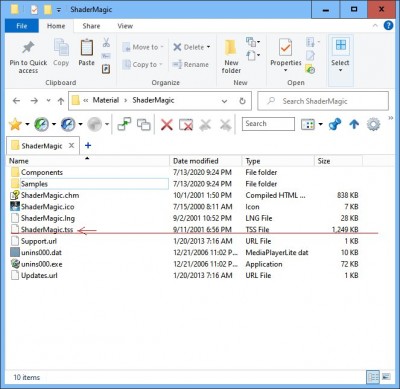Click the red X delete toolbar icon

[167, 125]
